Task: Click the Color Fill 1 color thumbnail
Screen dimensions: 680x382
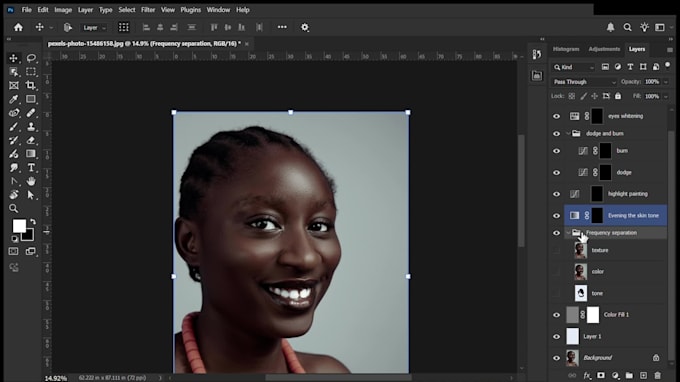Action: click(572, 315)
